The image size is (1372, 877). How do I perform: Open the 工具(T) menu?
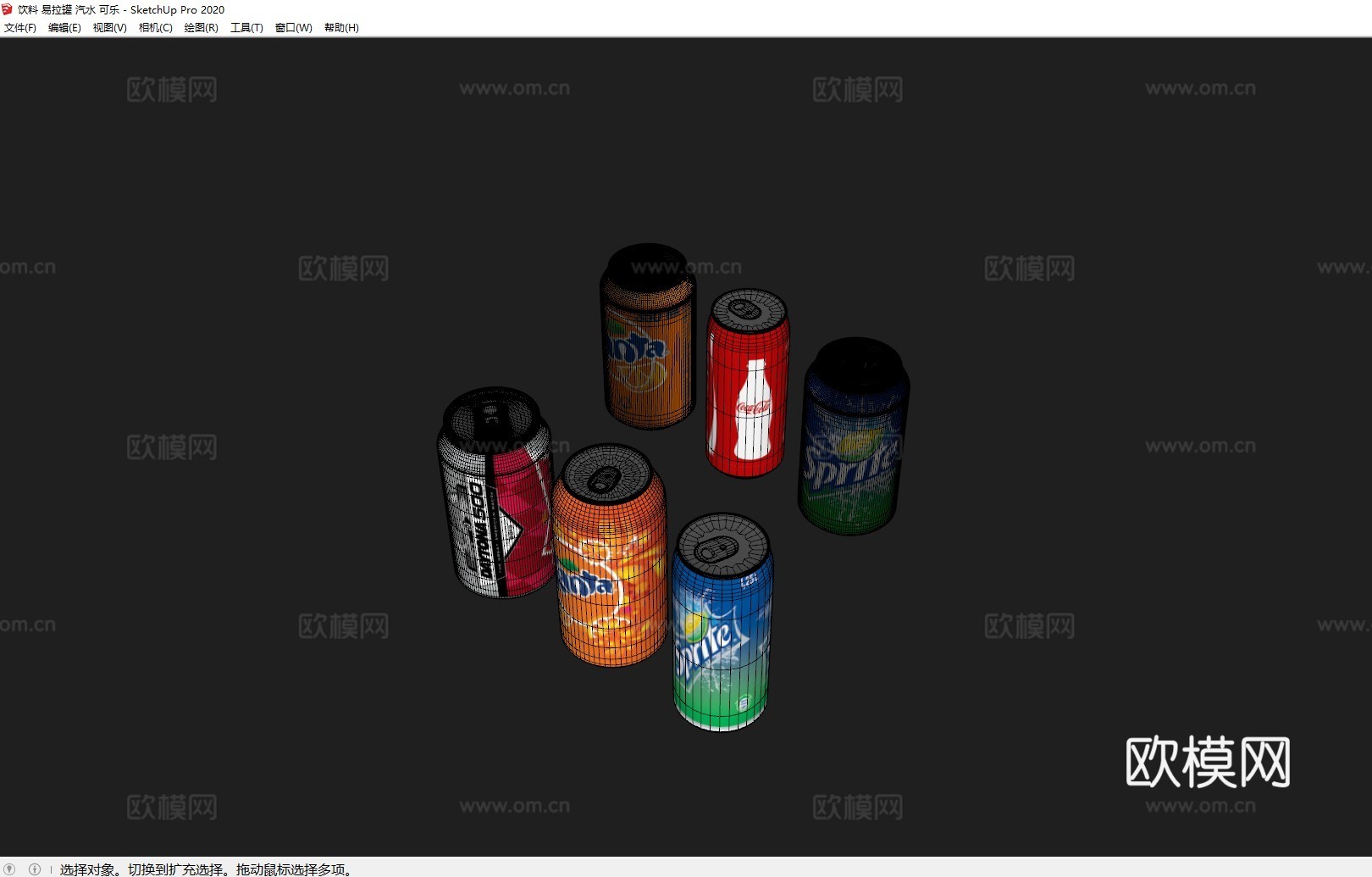click(x=246, y=28)
